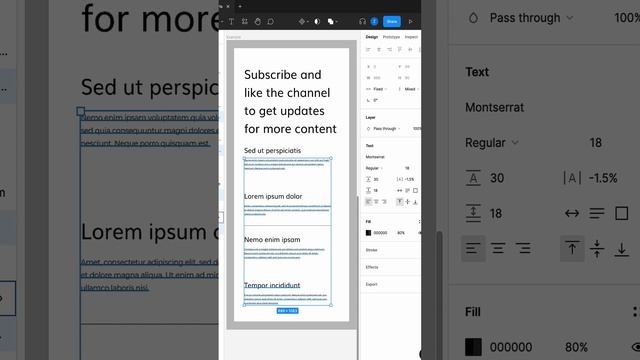
Task: Close the current file tab with the x
Action: click(228, 7)
